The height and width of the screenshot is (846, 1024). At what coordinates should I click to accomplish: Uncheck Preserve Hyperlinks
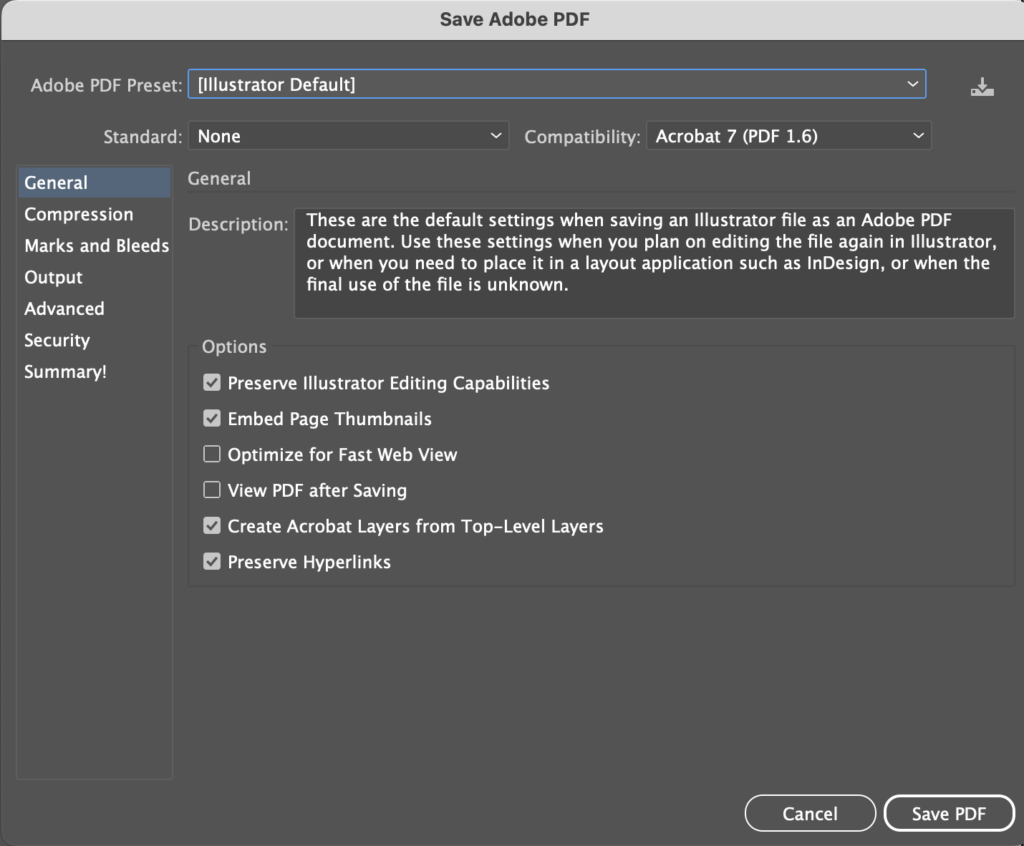[212, 562]
